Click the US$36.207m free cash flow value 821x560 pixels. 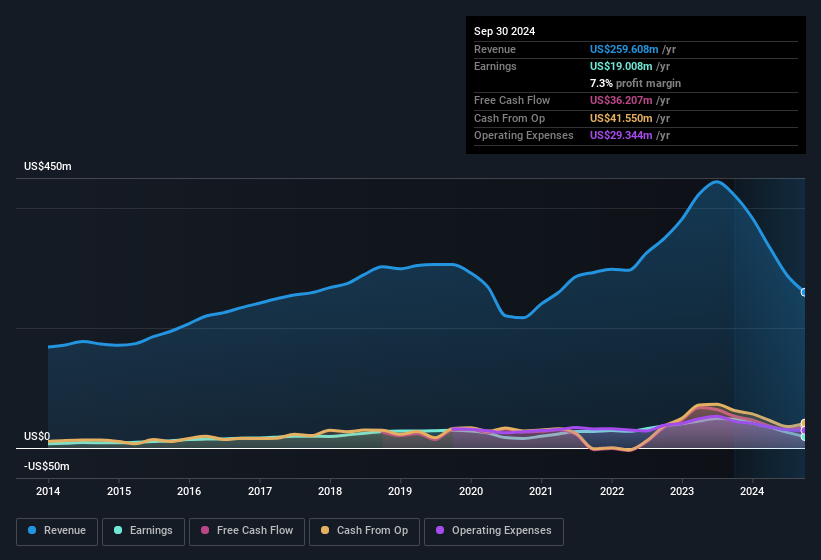tap(621, 100)
